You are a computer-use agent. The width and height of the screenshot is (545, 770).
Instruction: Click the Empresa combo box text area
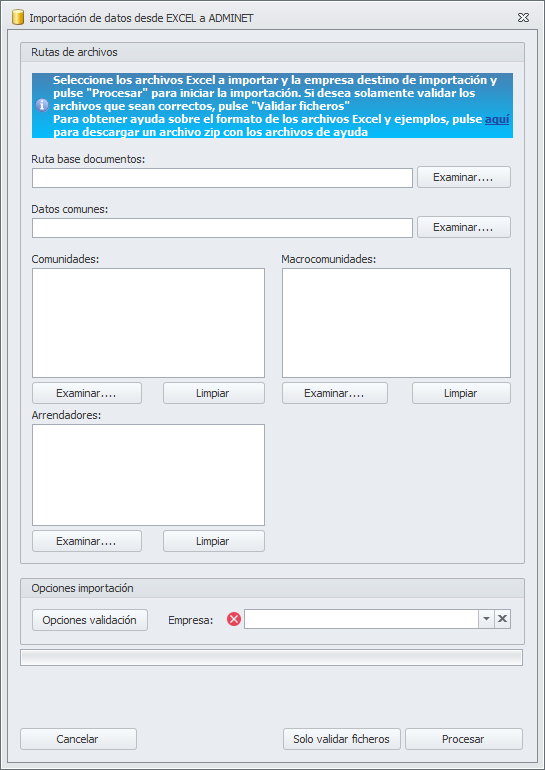[x=361, y=619]
